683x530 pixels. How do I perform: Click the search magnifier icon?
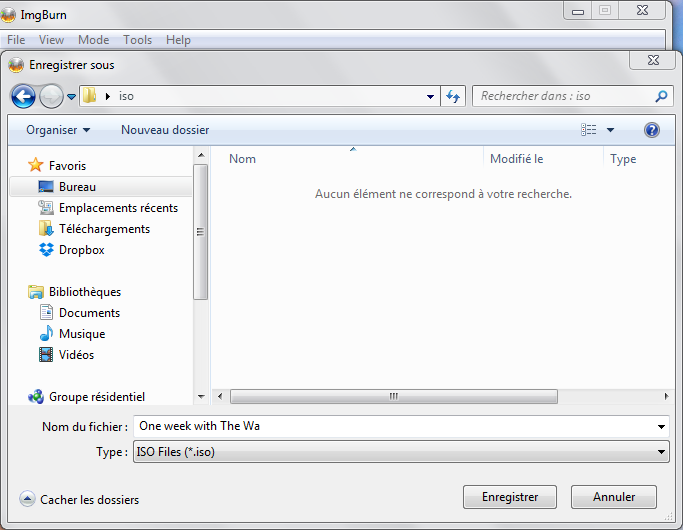[661, 97]
